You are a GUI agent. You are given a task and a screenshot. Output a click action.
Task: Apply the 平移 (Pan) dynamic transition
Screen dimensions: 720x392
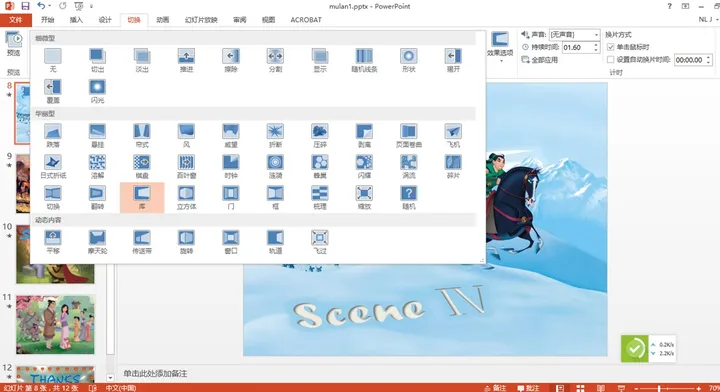coord(53,242)
